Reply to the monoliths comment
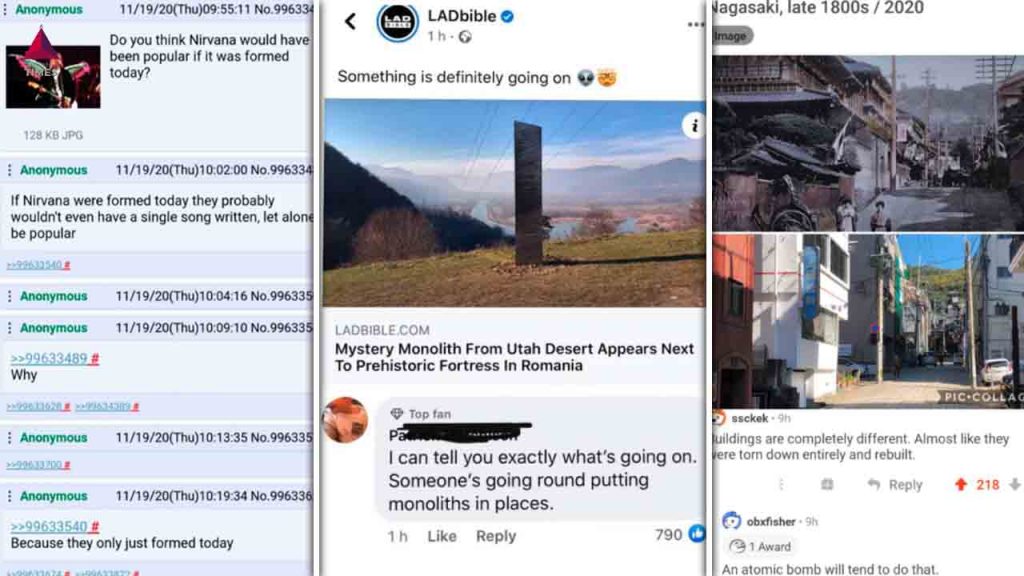The width and height of the screenshot is (1024, 576). [496, 536]
